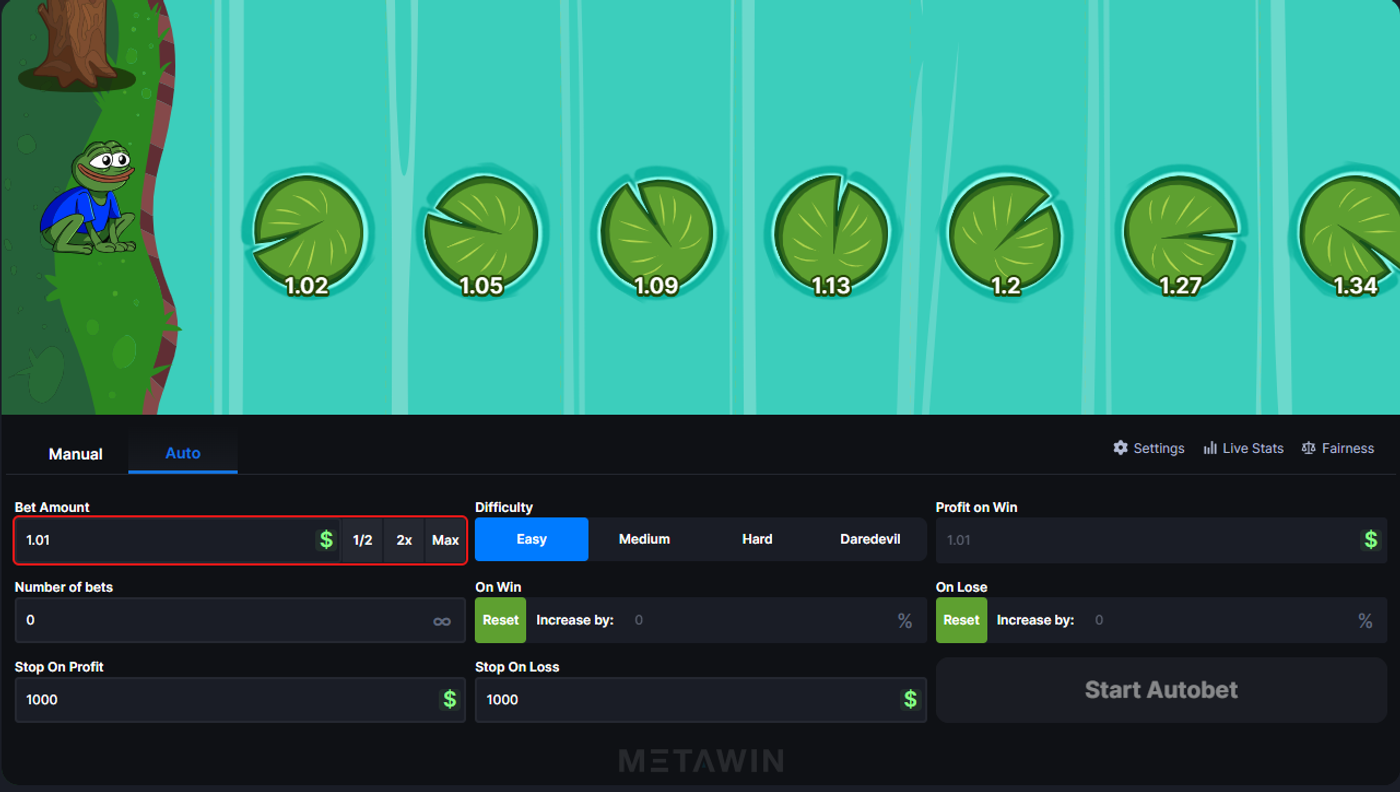The height and width of the screenshot is (792, 1400).
Task: Choose Hard difficulty
Action: pyautogui.click(x=757, y=539)
